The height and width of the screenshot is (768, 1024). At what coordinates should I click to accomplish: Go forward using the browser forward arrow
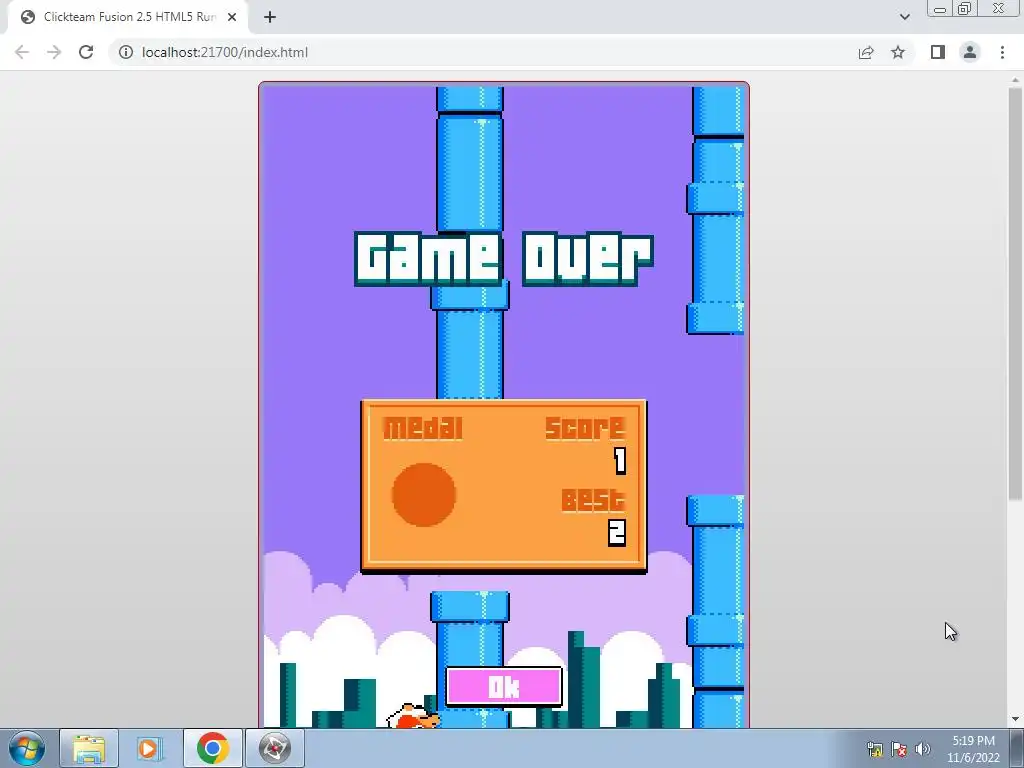tap(54, 52)
